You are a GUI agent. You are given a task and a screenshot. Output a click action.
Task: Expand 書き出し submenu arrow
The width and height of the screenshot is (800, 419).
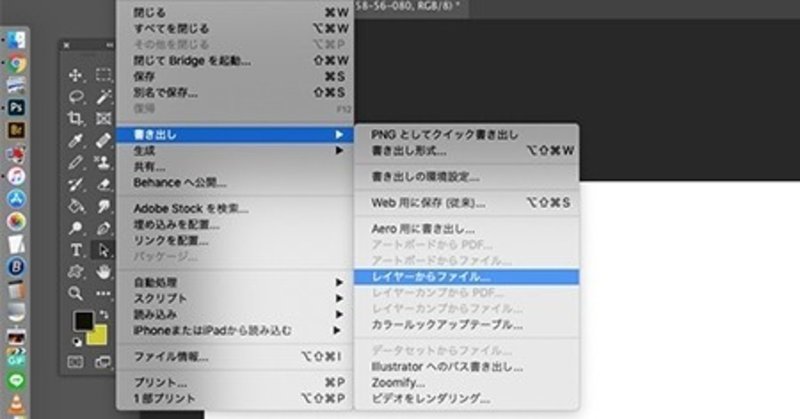pyautogui.click(x=339, y=135)
